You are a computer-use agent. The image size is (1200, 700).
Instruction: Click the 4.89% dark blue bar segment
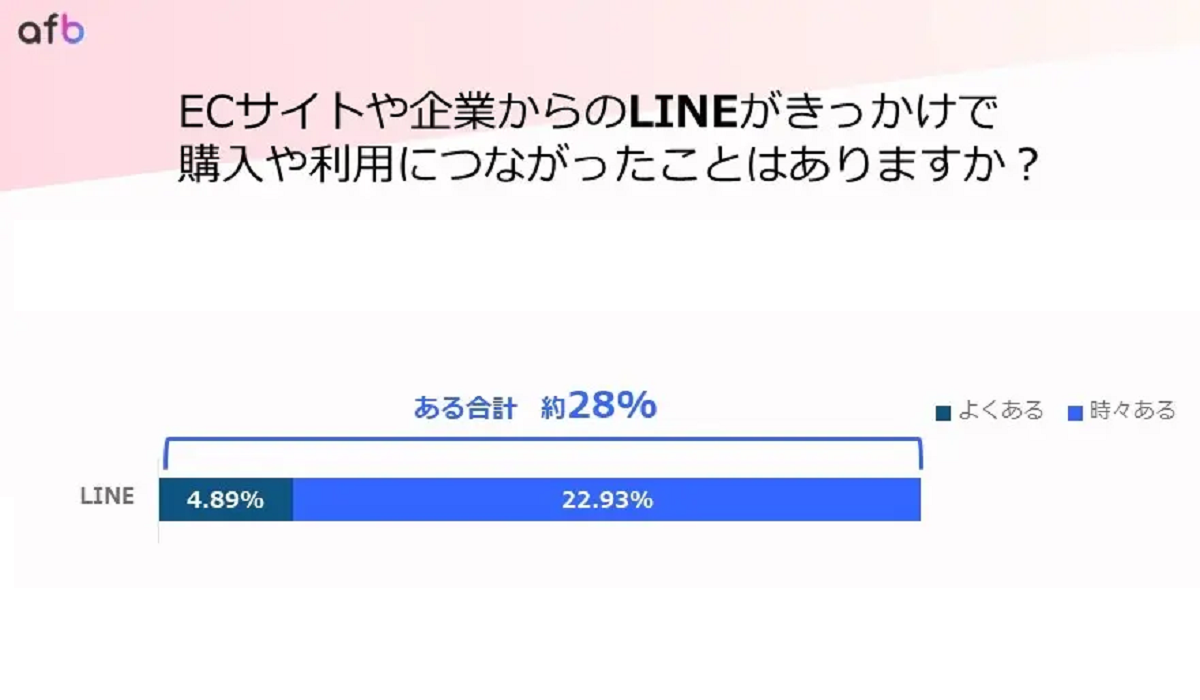226,500
